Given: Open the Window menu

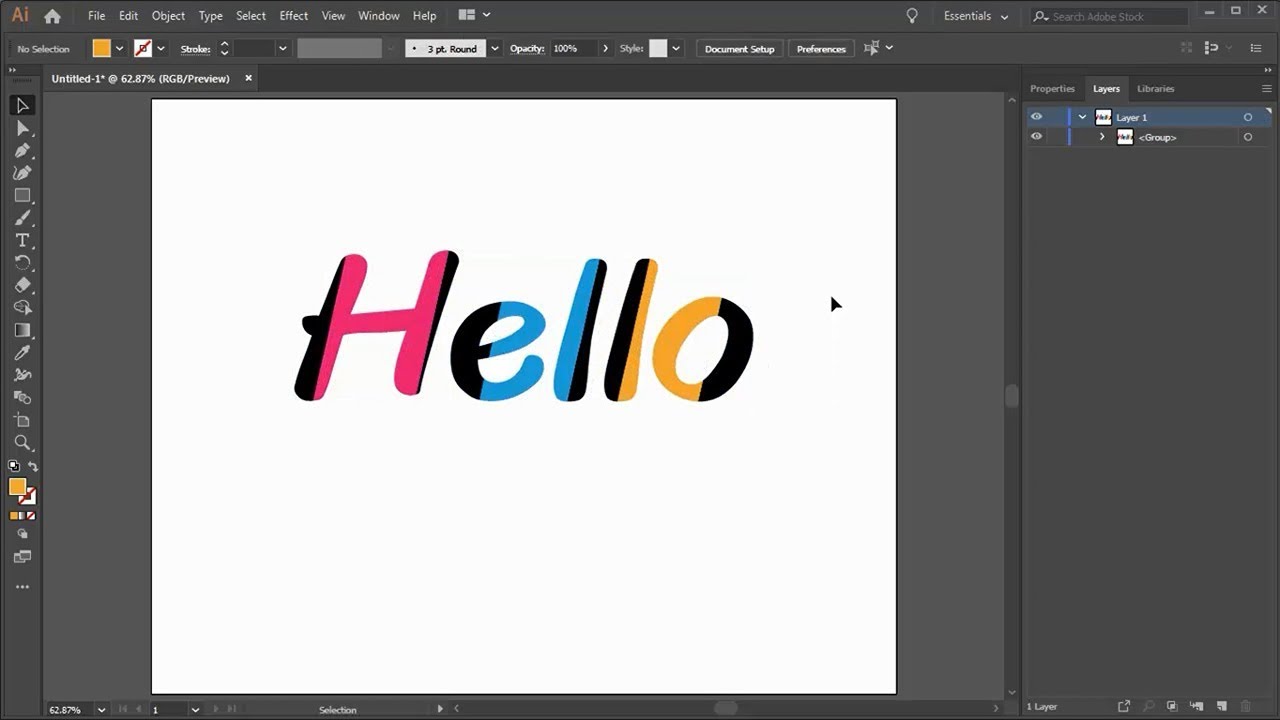Looking at the screenshot, I should (x=379, y=16).
